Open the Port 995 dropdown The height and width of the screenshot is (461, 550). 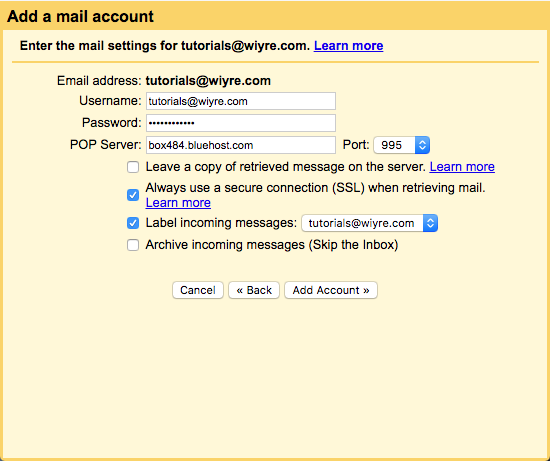click(x=402, y=145)
